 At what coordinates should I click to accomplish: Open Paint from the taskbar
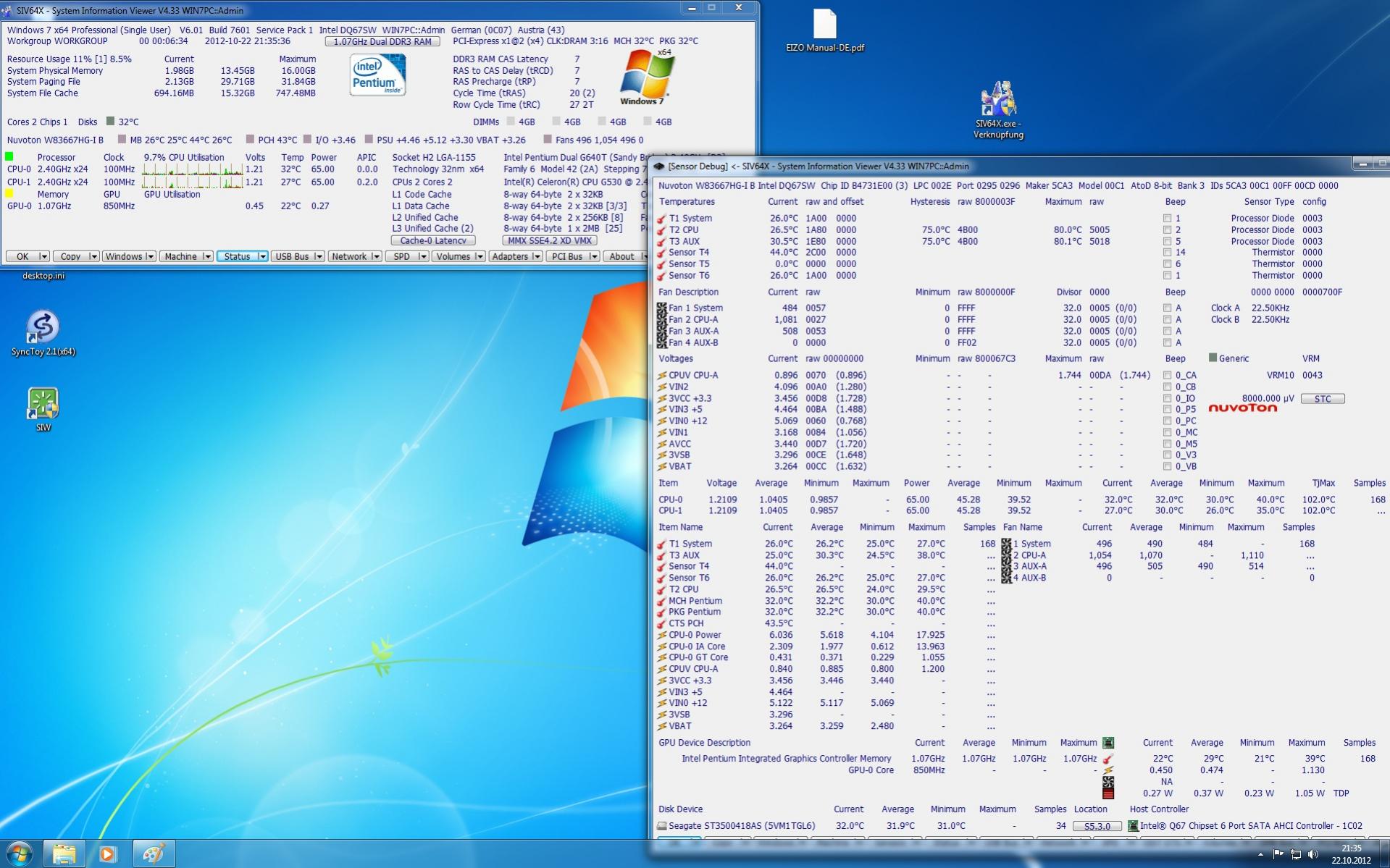pos(153,854)
